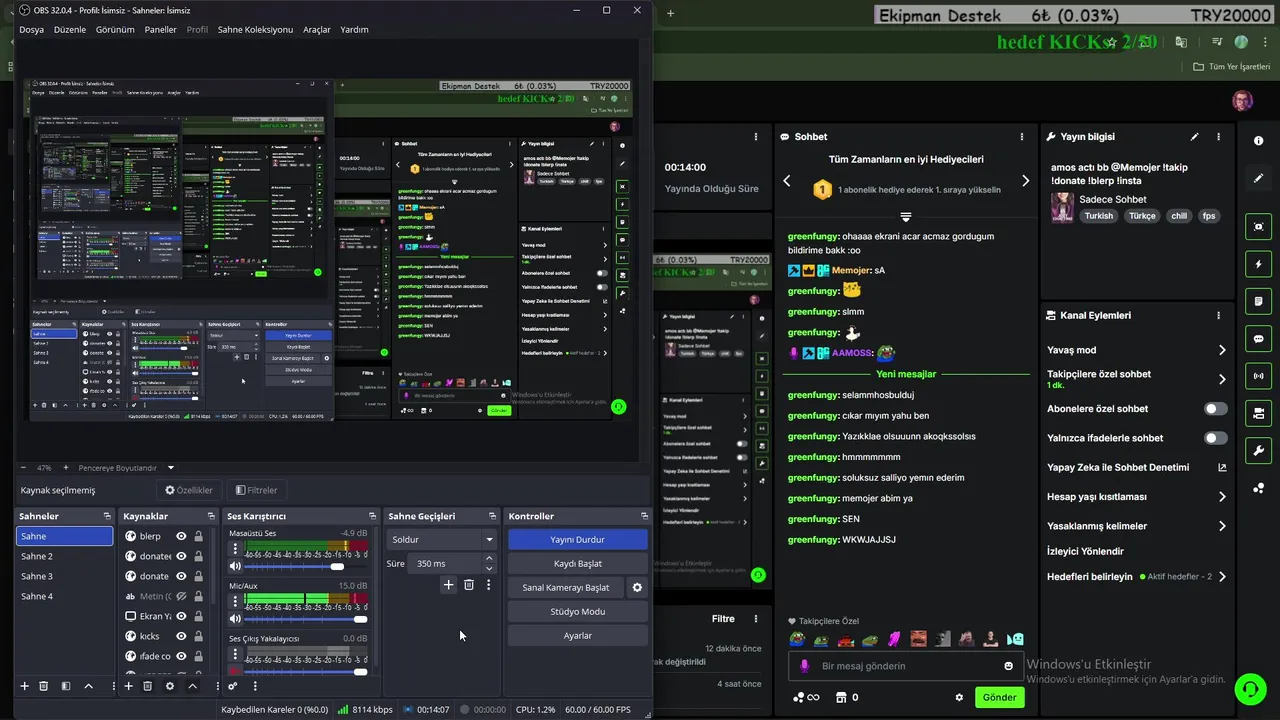Open Paneller menu in OBS
Image resolution: width=1280 pixels, height=720 pixels.
(x=161, y=29)
